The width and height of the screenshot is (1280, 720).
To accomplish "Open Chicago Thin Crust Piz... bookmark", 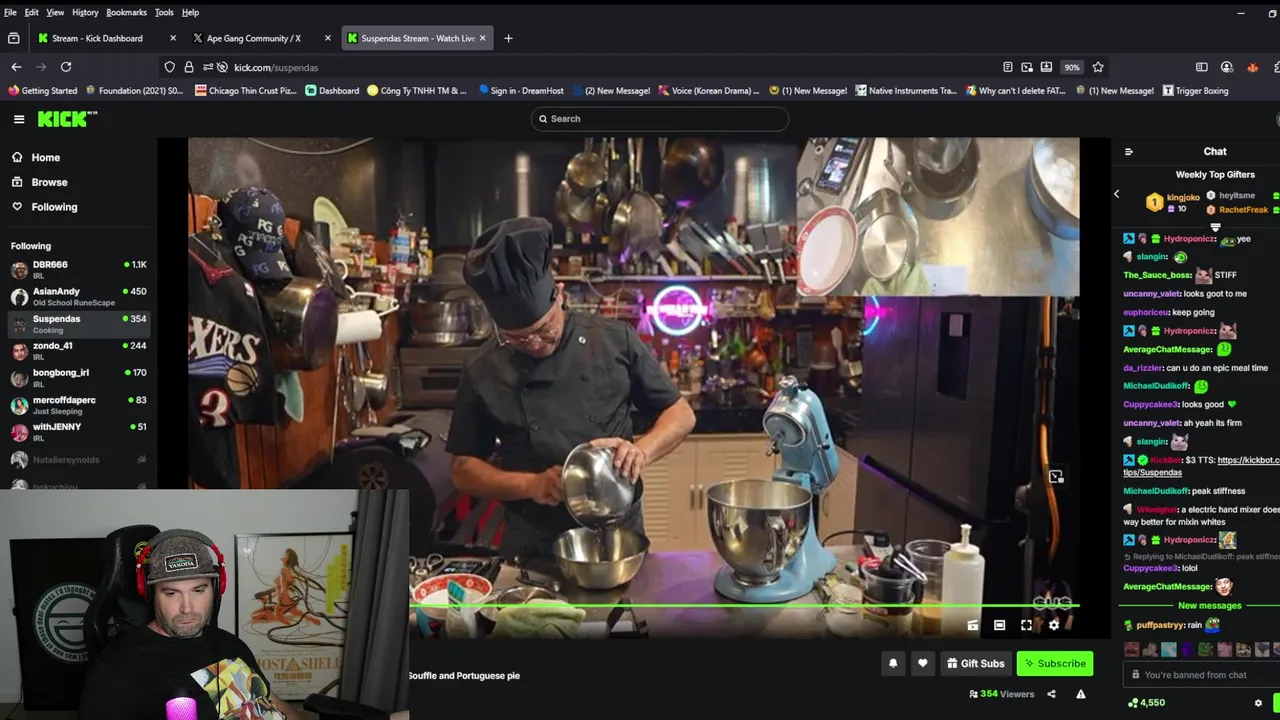I will (246, 91).
